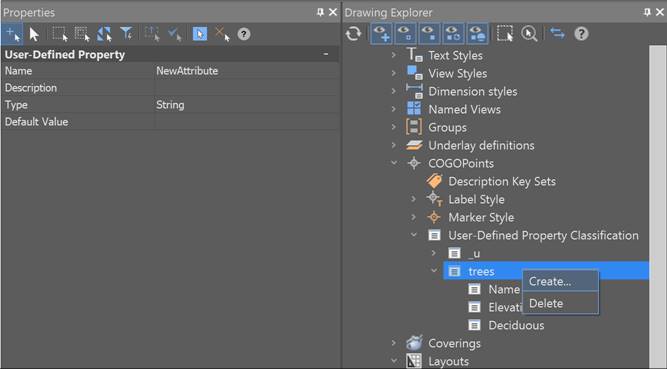Viewport: 667px width, 369px height.
Task: Collapse the COGOPoints tree node
Action: (394, 163)
